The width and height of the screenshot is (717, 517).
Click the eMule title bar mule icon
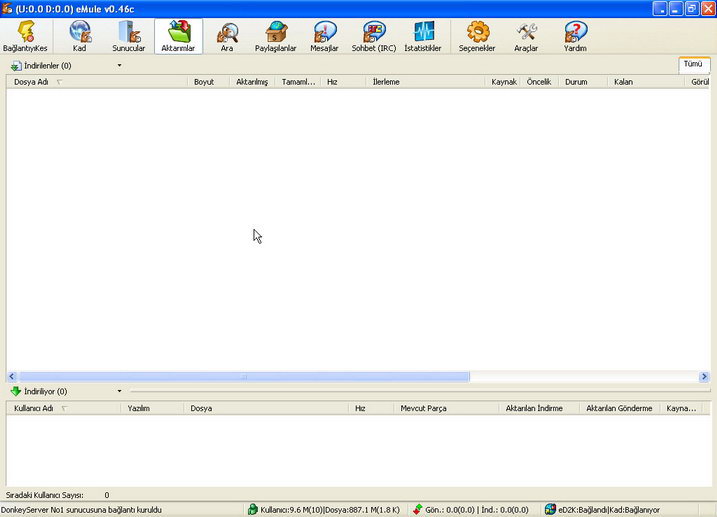click(7, 9)
